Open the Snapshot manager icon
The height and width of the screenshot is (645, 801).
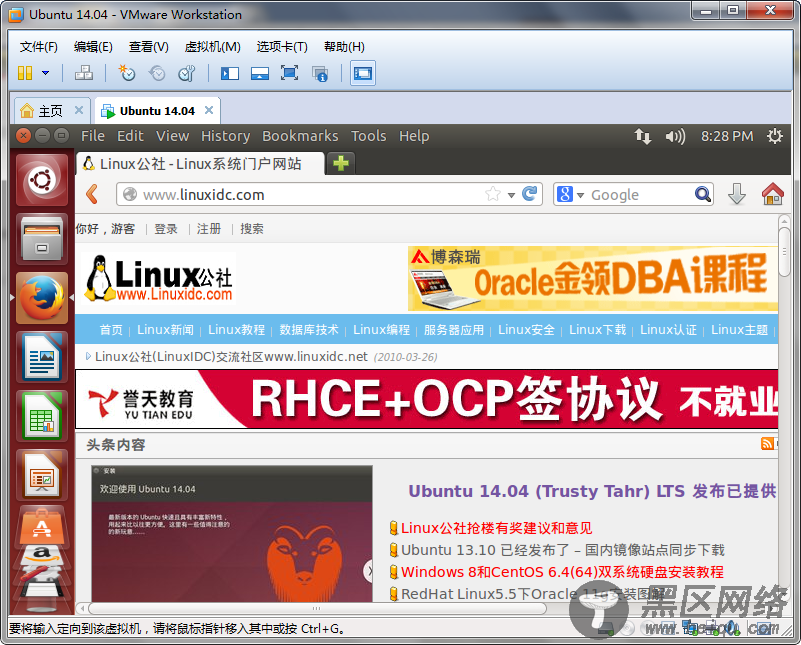(186, 74)
